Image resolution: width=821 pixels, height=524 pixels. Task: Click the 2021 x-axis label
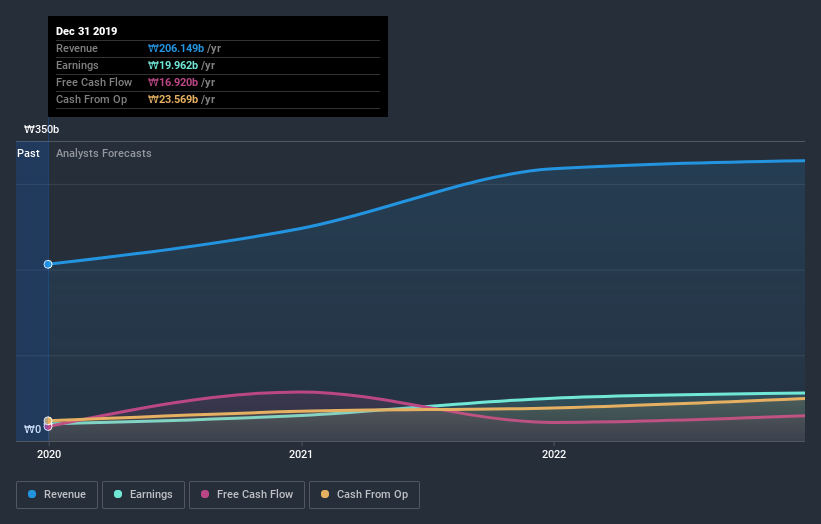coord(301,454)
